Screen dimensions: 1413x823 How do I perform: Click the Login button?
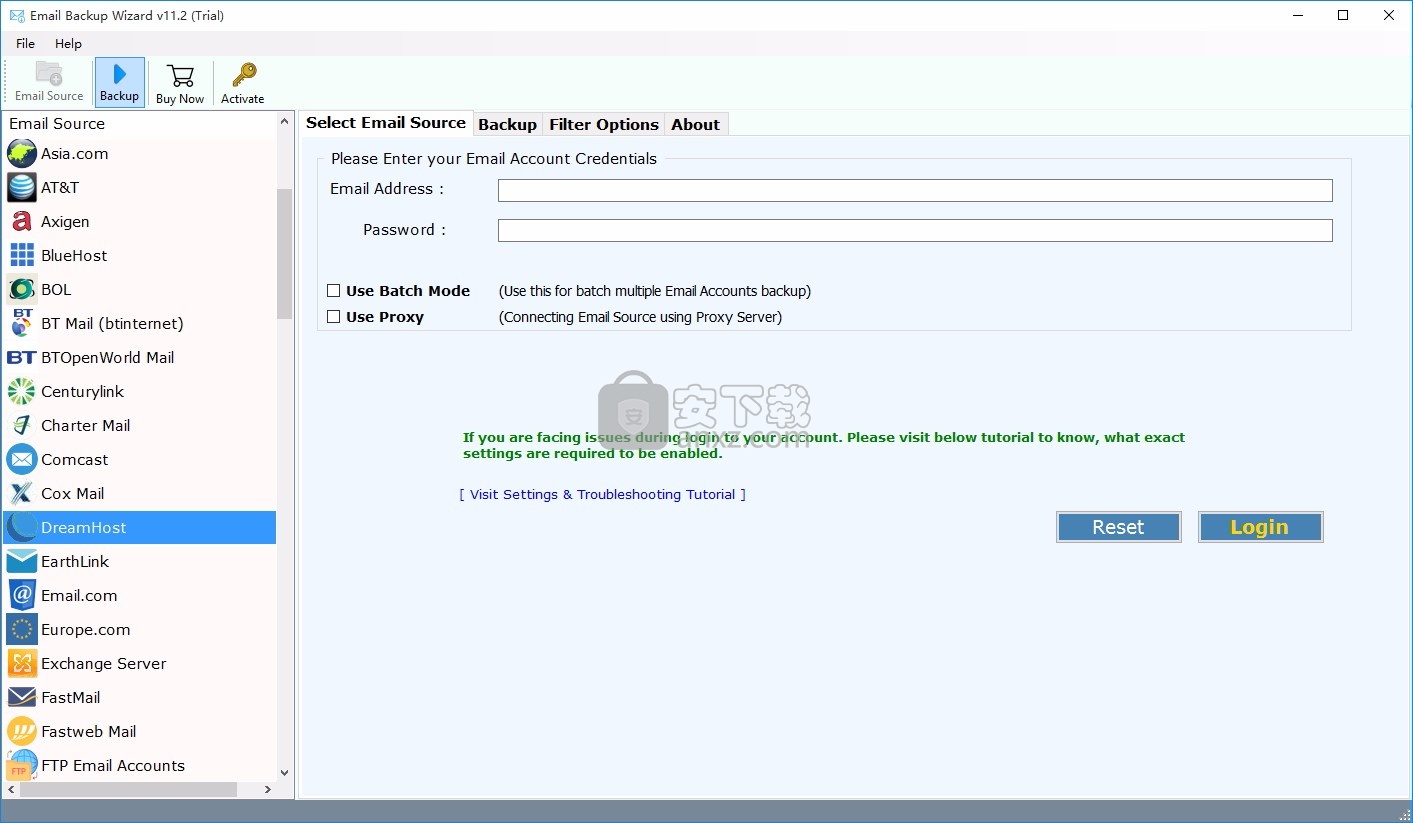1260,527
